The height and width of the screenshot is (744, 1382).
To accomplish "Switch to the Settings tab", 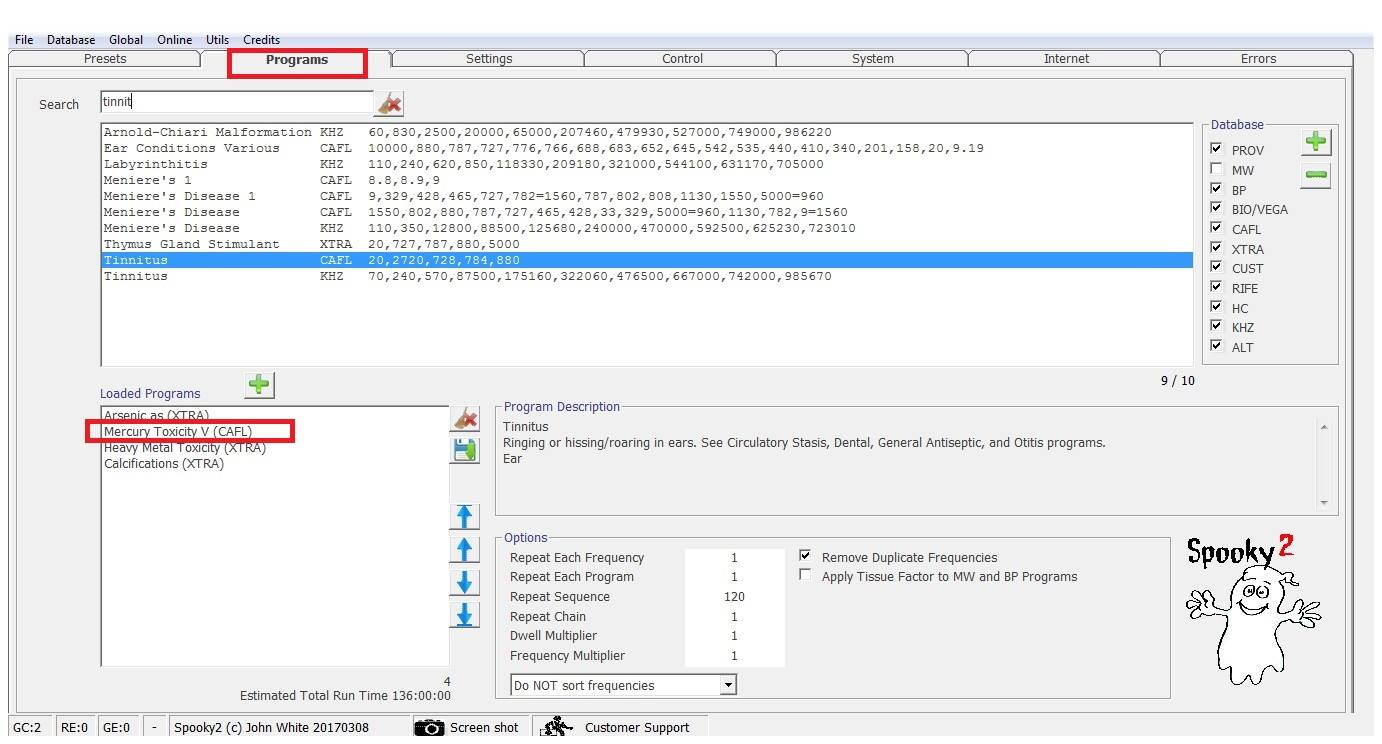I will coord(489,59).
